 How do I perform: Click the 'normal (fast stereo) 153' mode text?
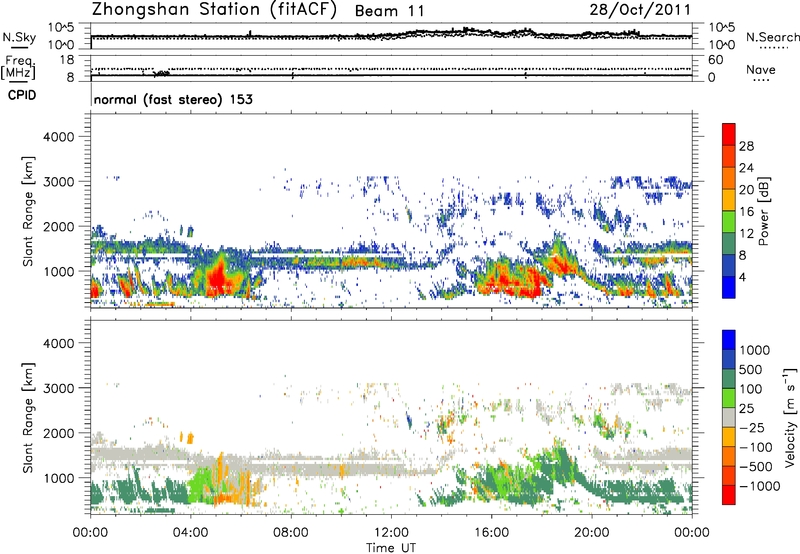point(173,99)
